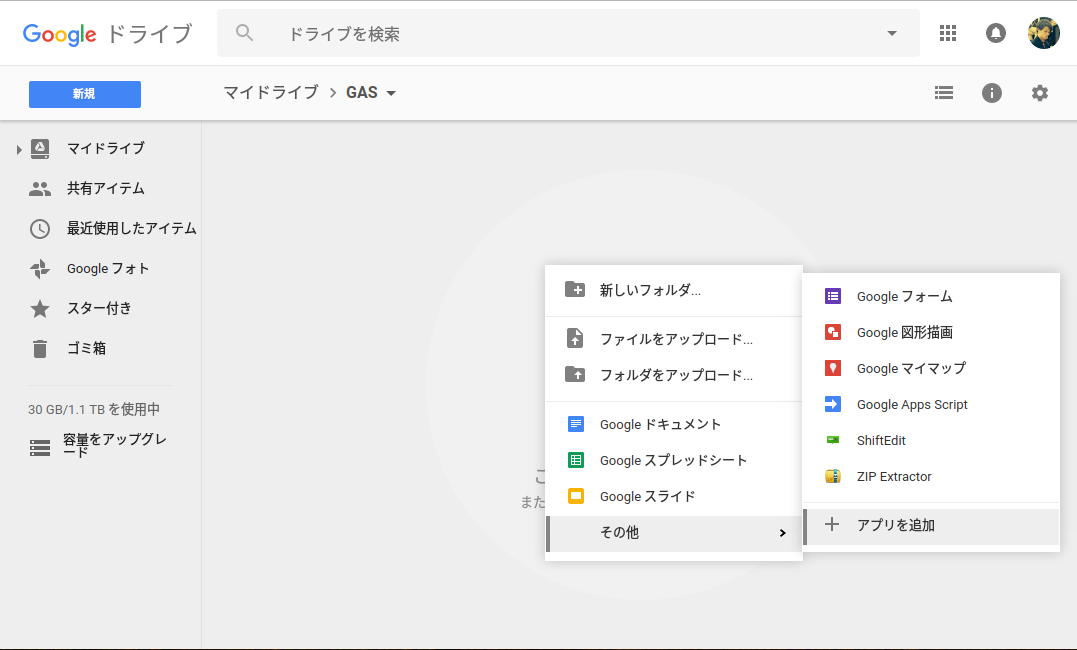Click the Google Forms purple icon
Screen dimensions: 1077x650
[832, 296]
